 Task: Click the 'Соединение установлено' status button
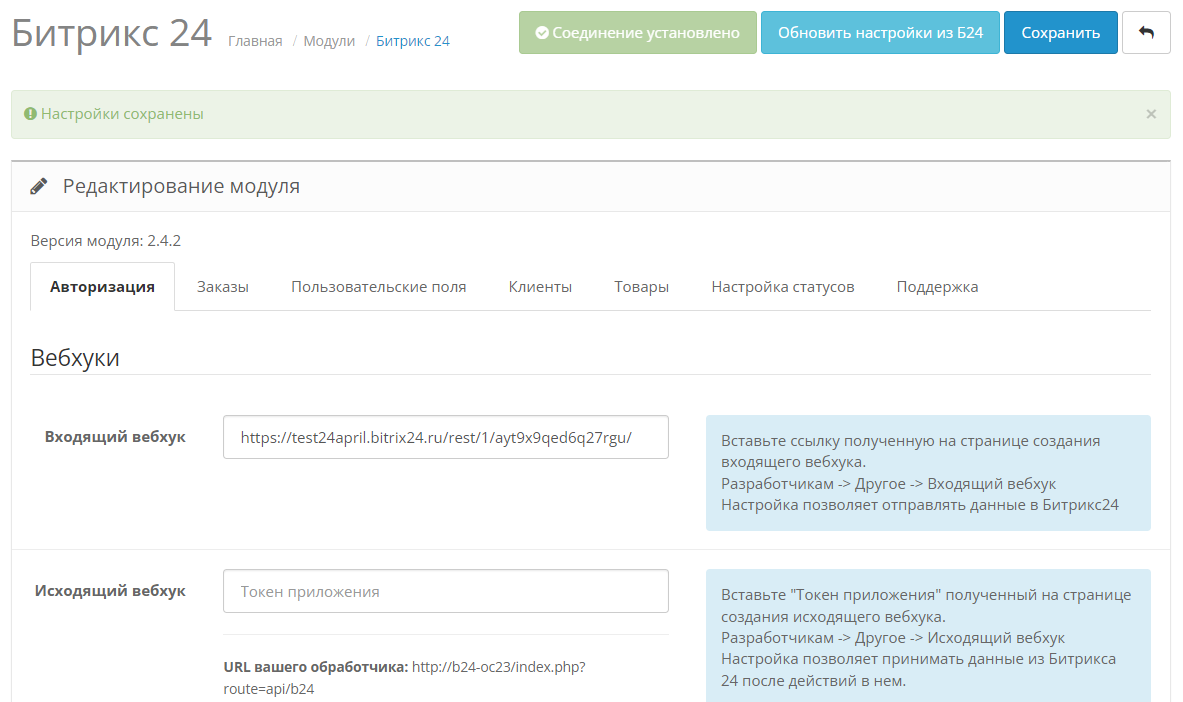(638, 32)
